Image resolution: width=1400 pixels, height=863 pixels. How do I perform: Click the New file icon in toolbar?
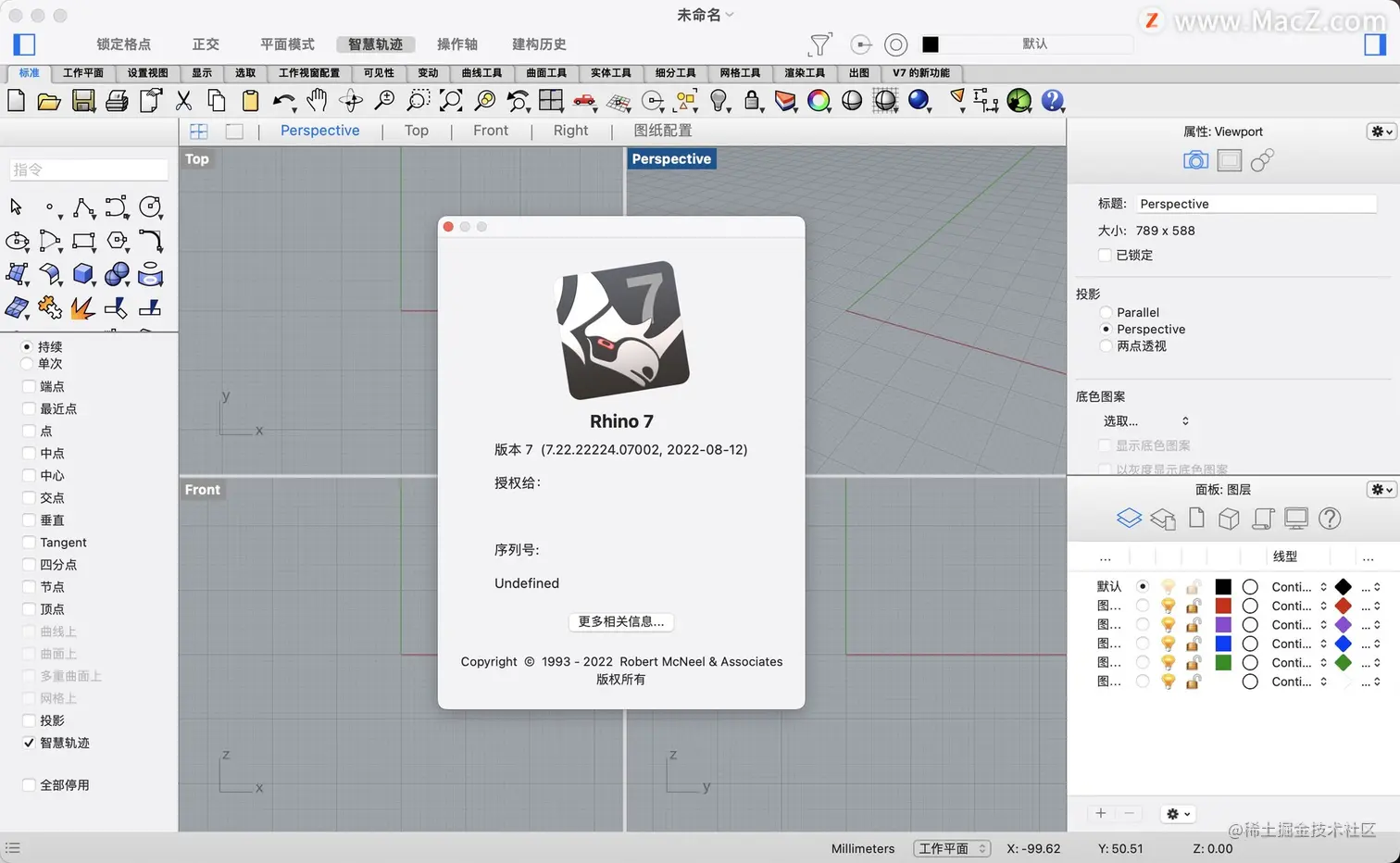click(x=16, y=100)
